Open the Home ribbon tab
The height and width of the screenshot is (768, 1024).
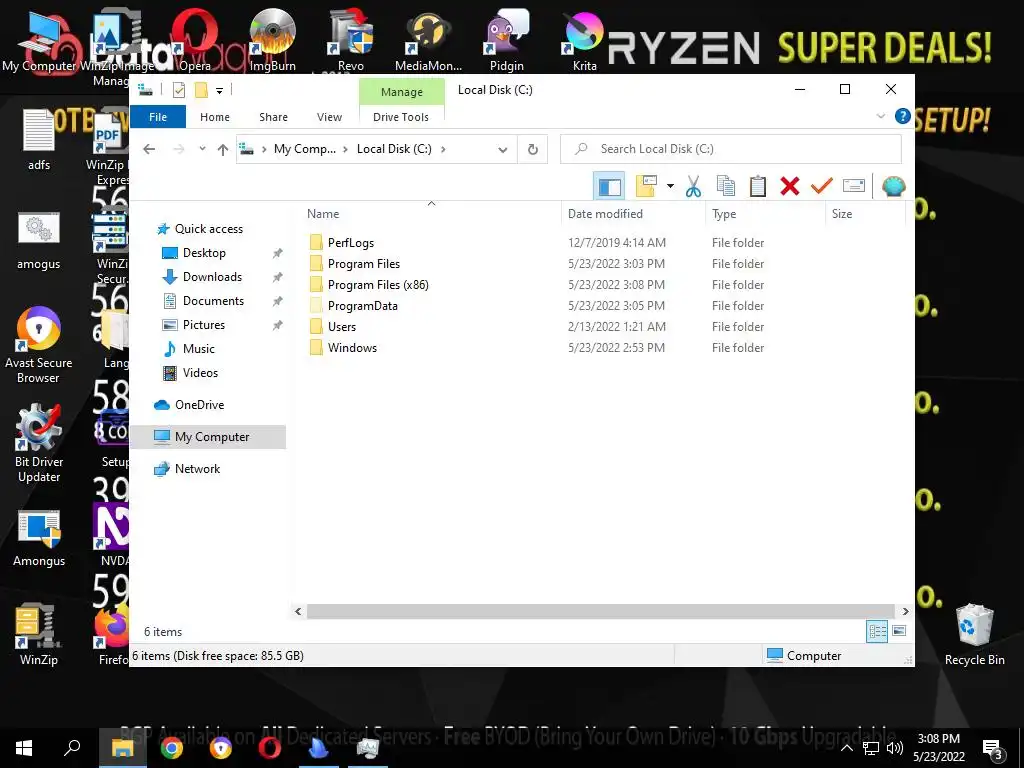tap(215, 117)
